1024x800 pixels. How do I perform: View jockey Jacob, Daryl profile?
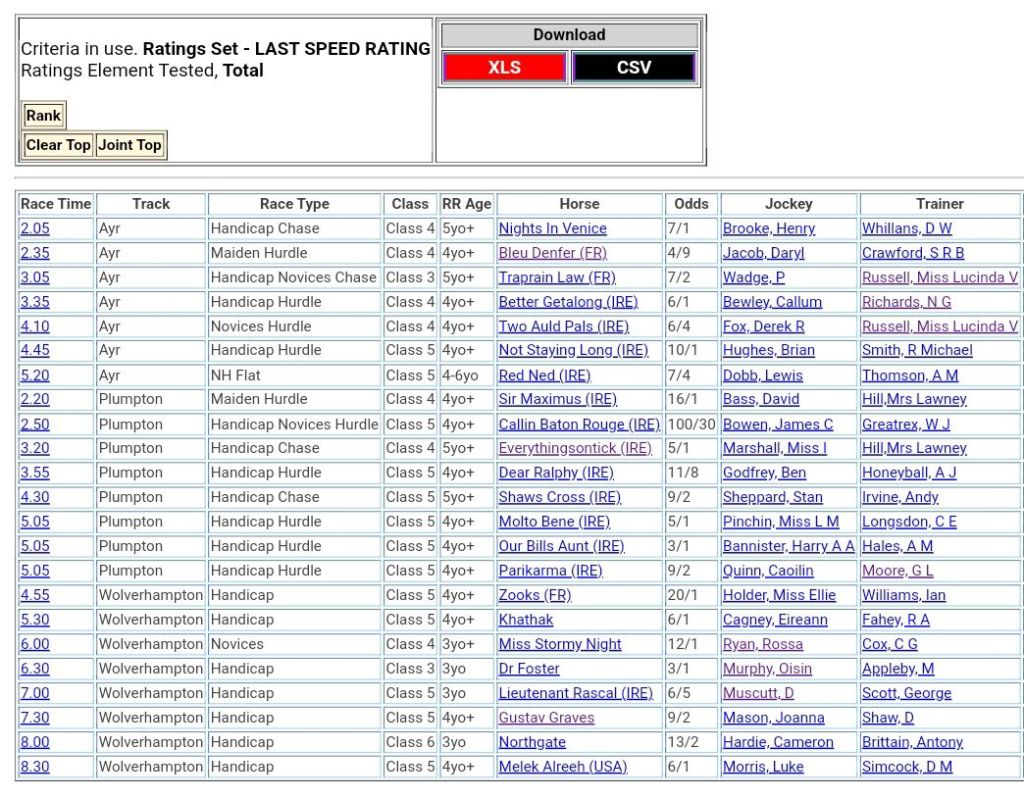point(763,253)
